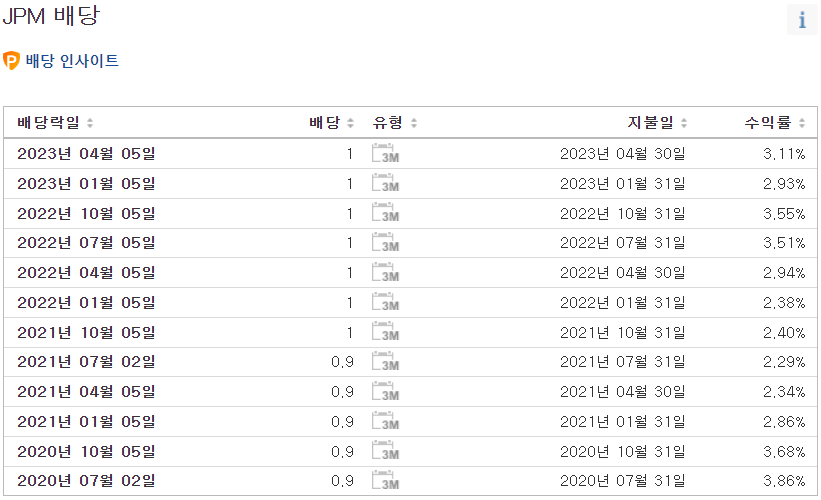
Task: Click the 3M icon in the 2020년 10월 05일 row
Action: [385, 451]
